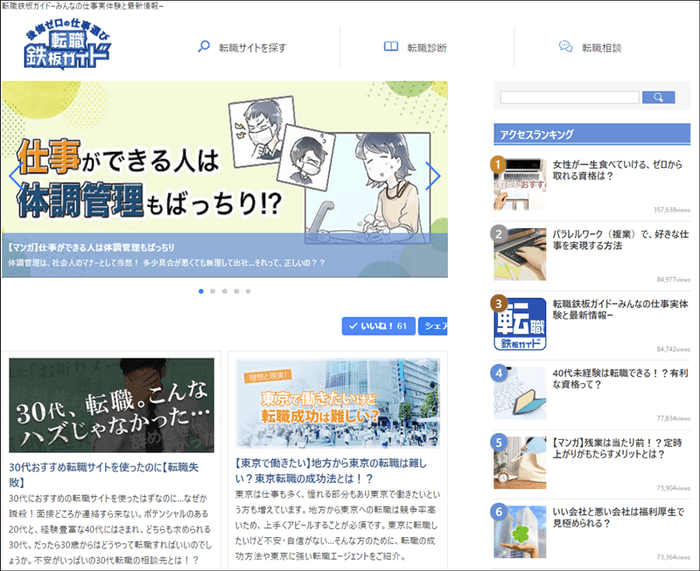
Task: Click the magnifier icon beside 転職サイトを探す
Action: click(x=204, y=46)
